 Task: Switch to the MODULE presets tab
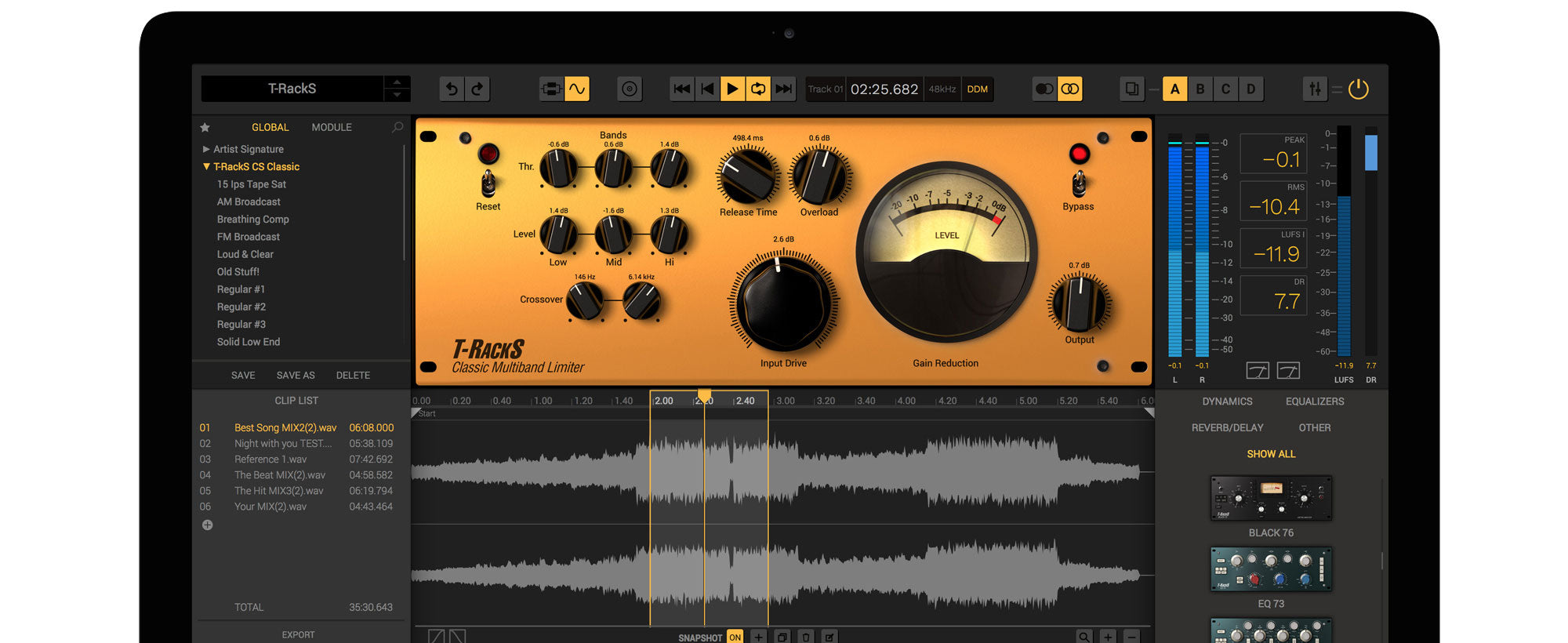332,127
